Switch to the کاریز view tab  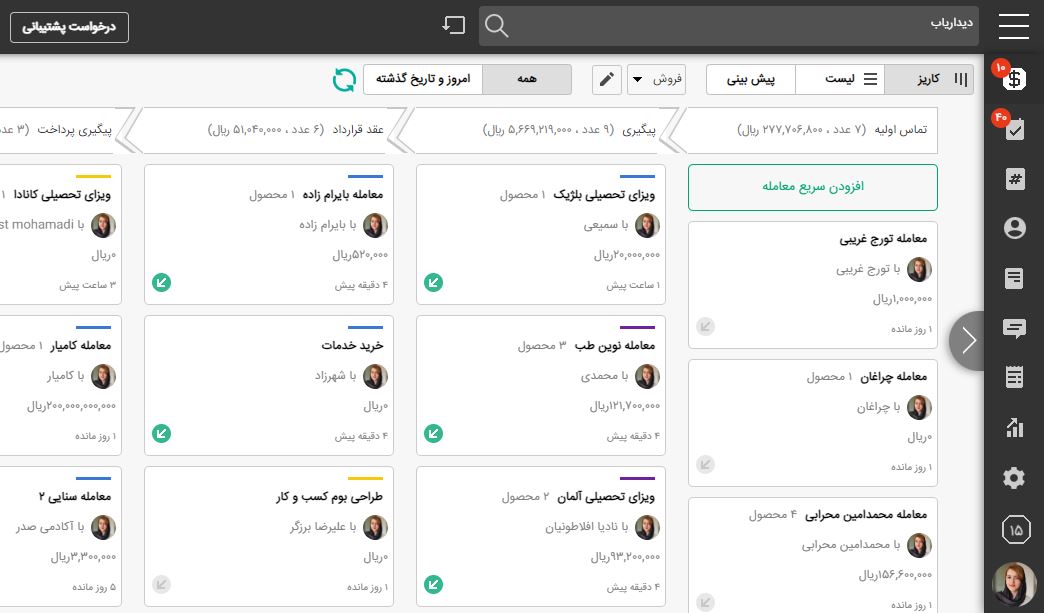(929, 79)
